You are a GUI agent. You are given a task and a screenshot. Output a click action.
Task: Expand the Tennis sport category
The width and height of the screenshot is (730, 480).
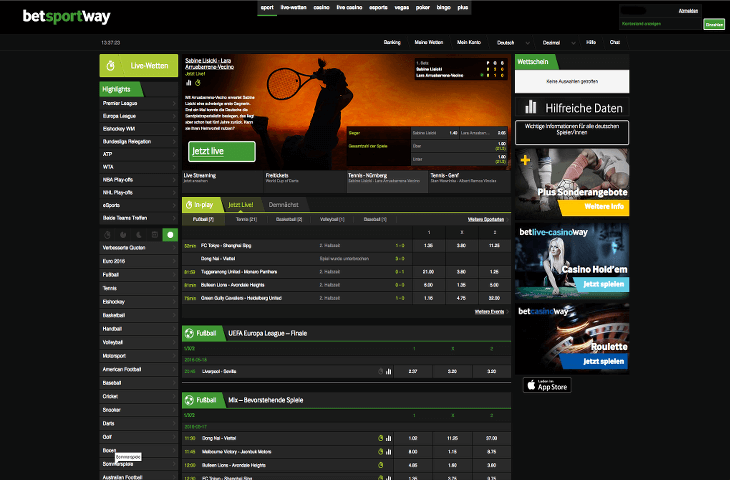click(x=139, y=288)
